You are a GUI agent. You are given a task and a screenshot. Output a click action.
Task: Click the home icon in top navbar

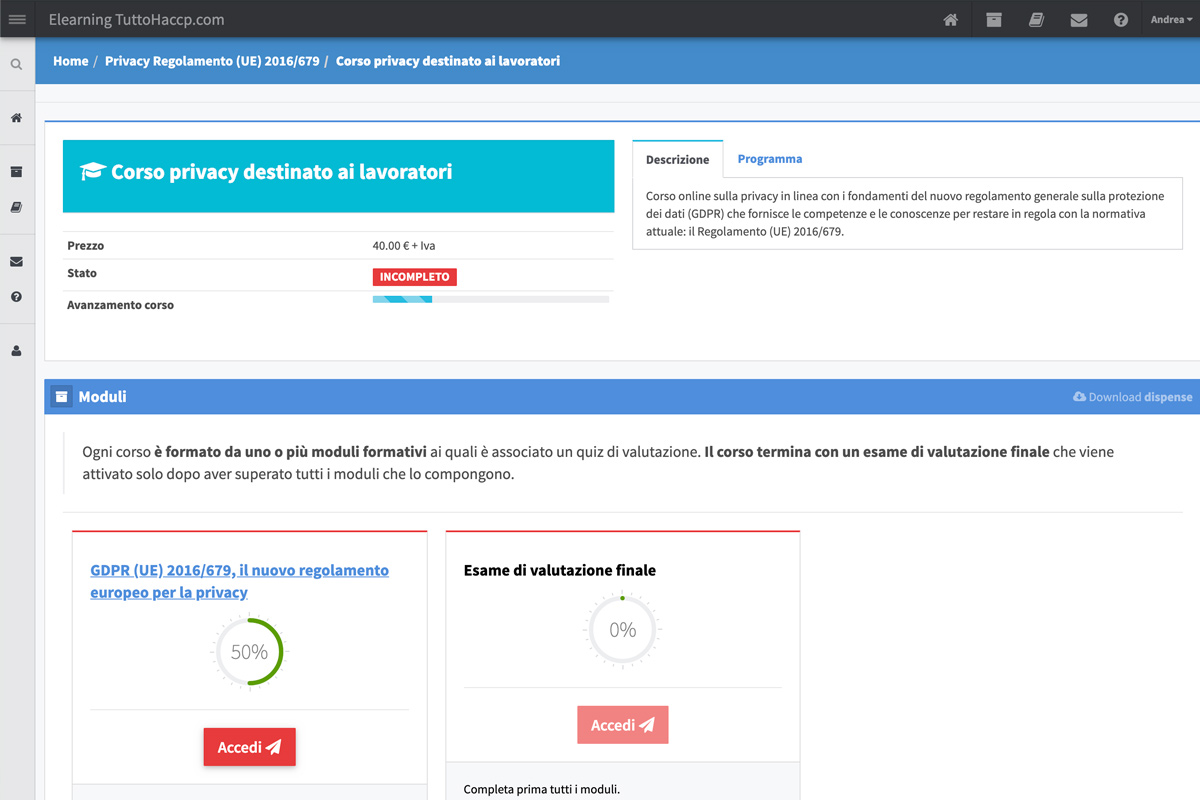(951, 20)
